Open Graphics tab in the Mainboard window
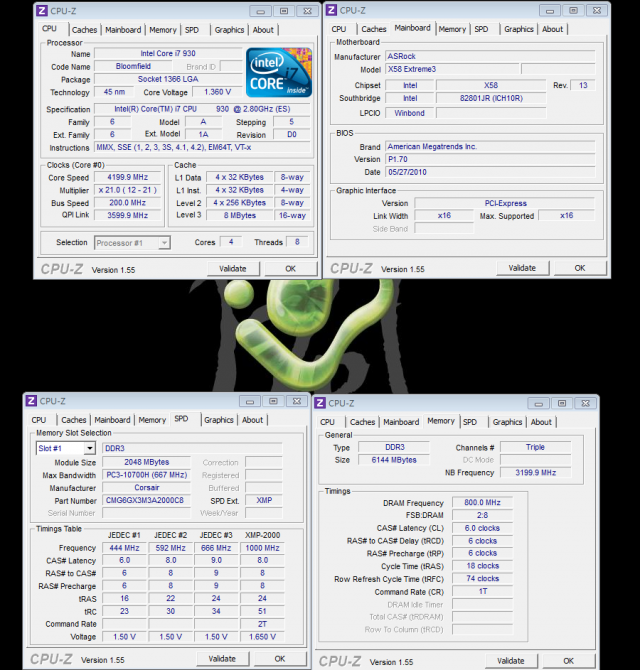The height and width of the screenshot is (671, 640). pos(519,29)
